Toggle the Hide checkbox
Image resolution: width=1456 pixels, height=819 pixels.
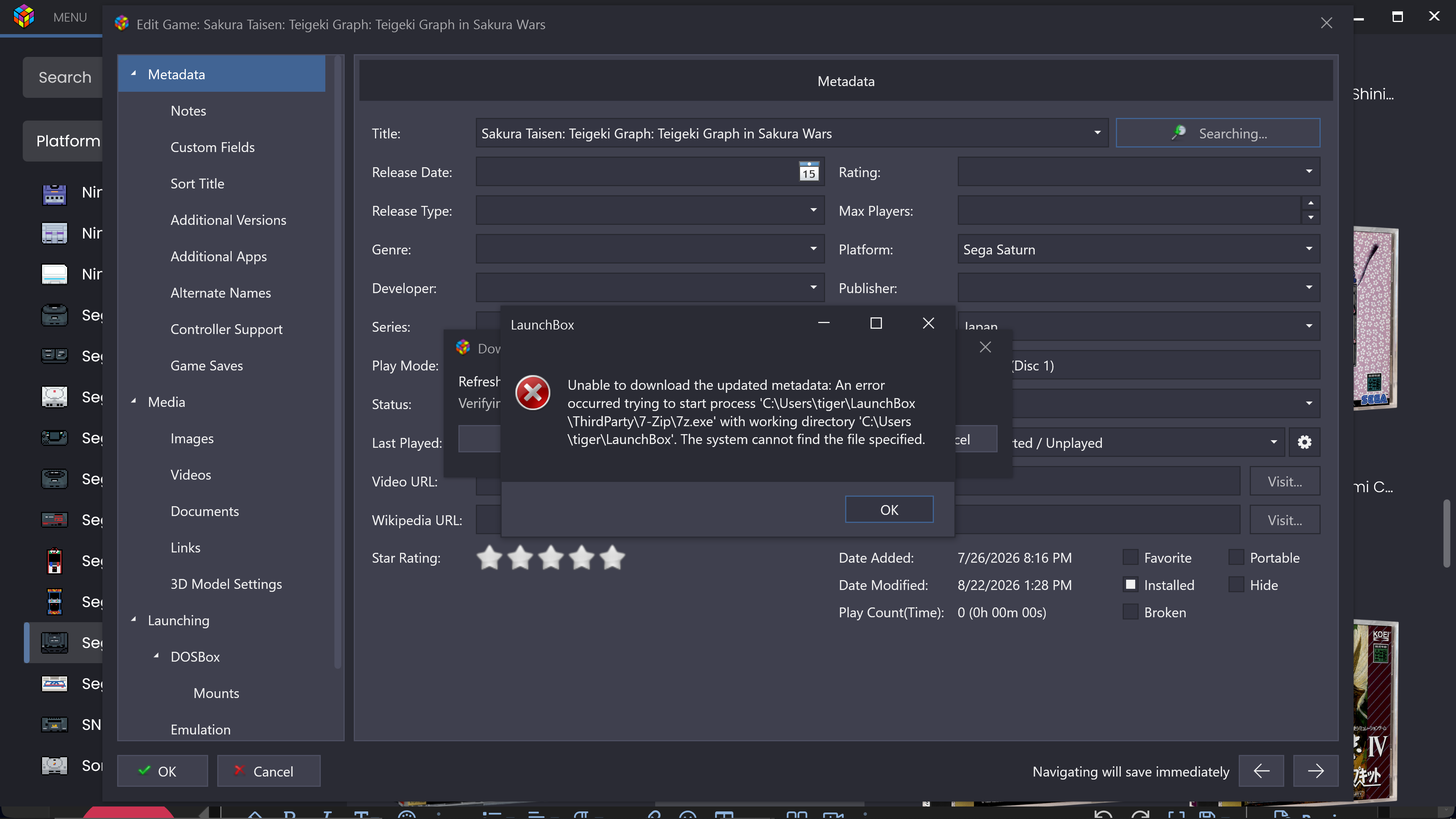click(x=1236, y=585)
